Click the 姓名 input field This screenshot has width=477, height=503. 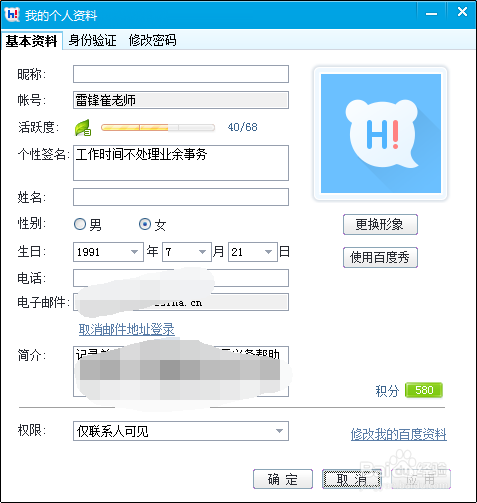(x=181, y=197)
